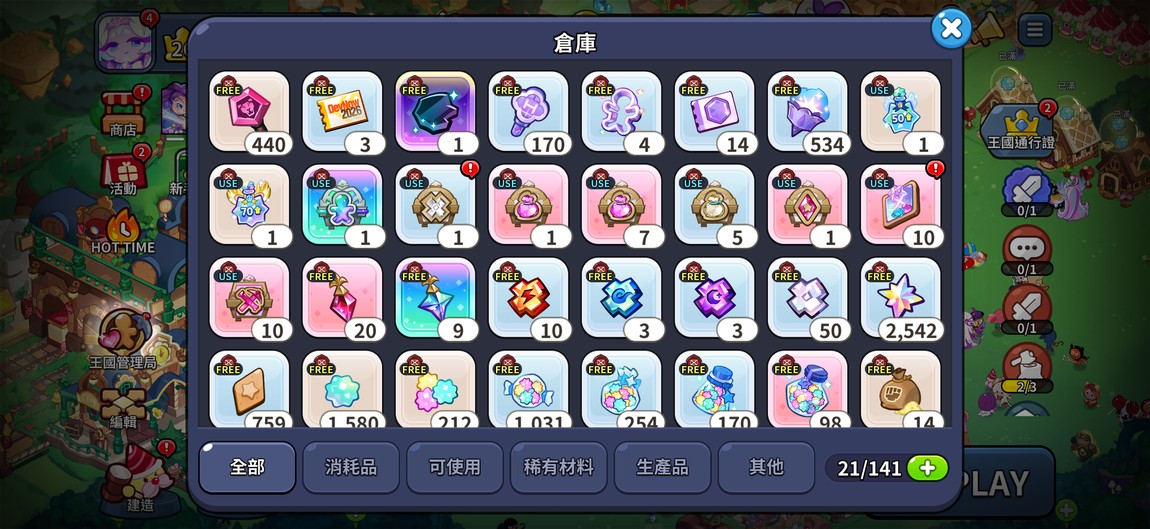Image resolution: width=1150 pixels, height=529 pixels.
Task: Open the magic mirror item showing 10
Action: click(x=901, y=205)
